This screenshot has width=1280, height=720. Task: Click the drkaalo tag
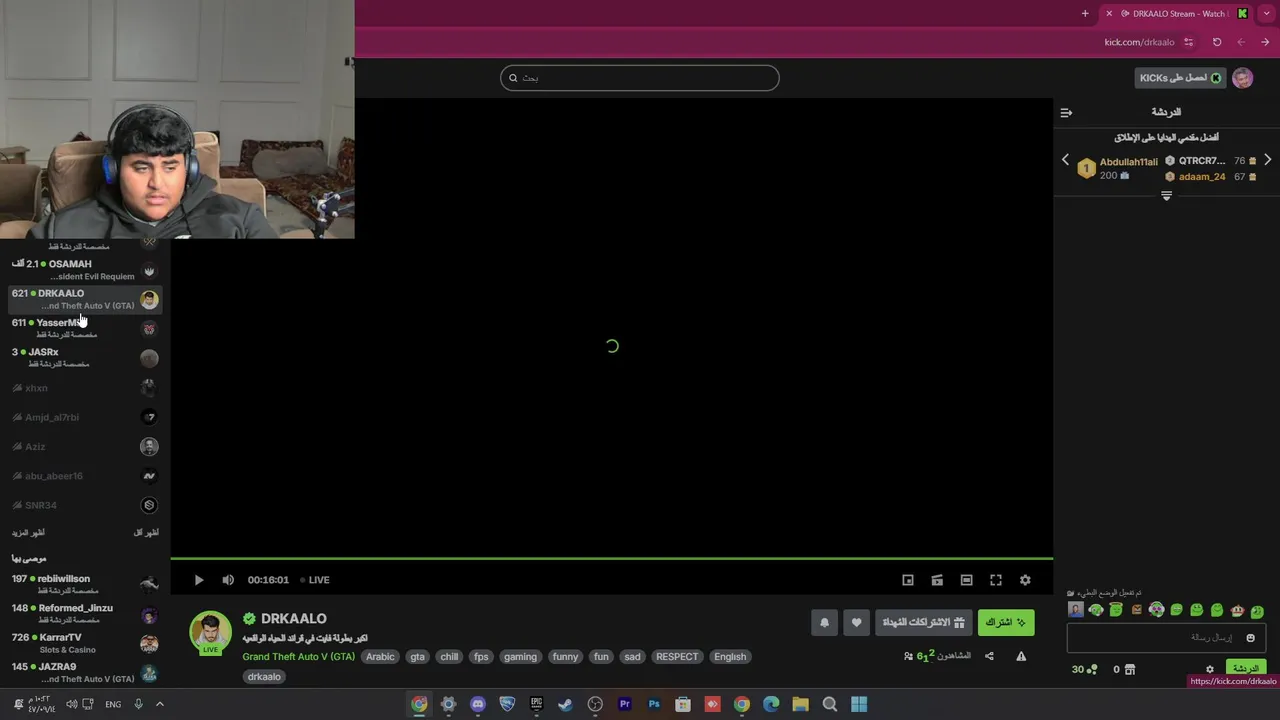coord(264,677)
